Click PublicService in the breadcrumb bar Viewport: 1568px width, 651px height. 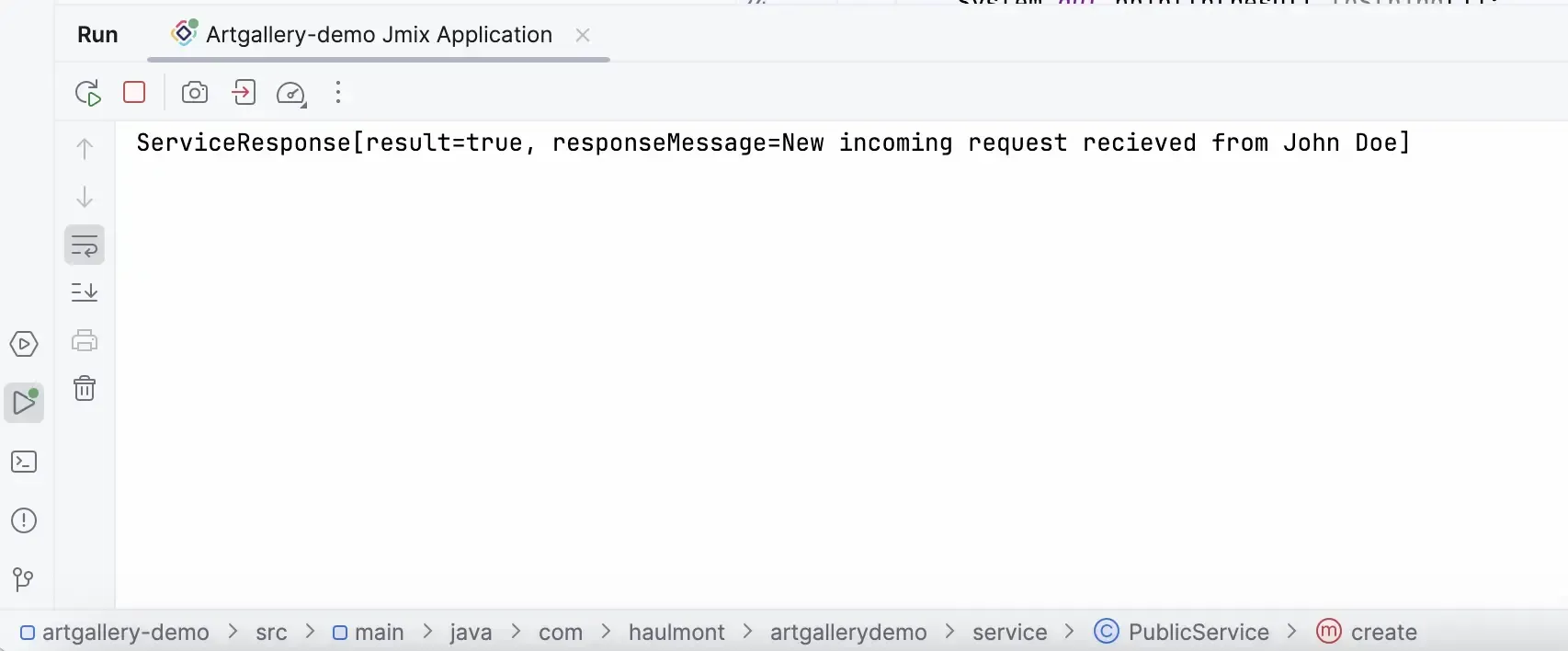click(x=1198, y=632)
